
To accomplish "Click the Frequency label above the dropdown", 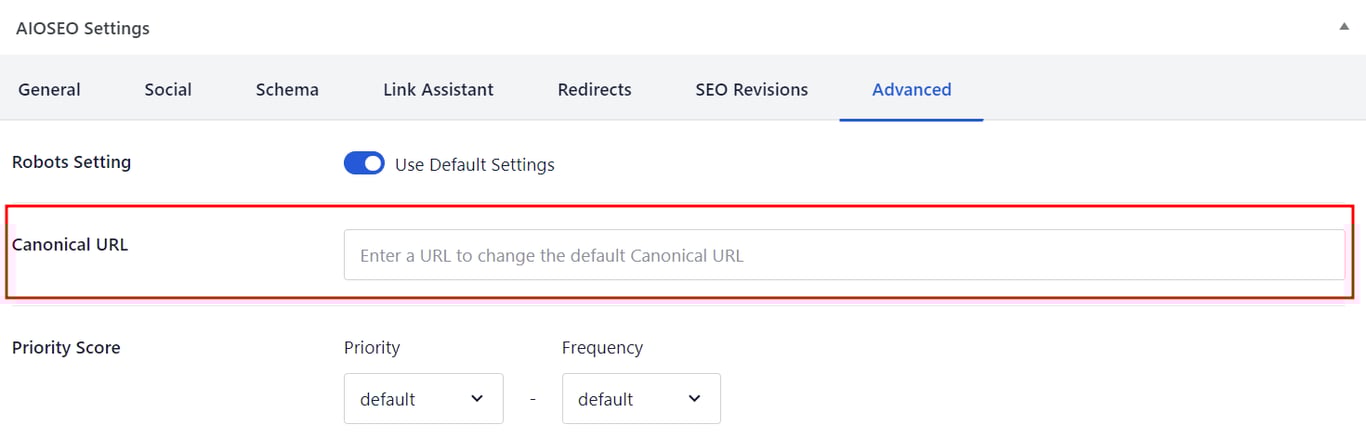I will [602, 348].
